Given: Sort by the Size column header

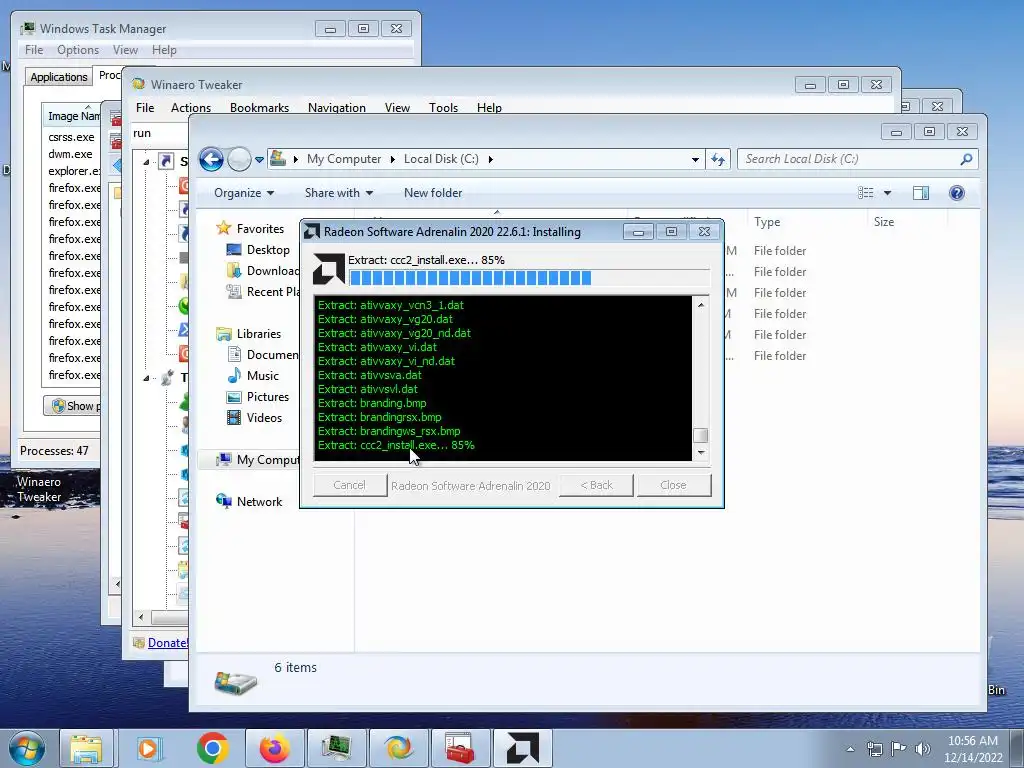Looking at the screenshot, I should click(884, 222).
